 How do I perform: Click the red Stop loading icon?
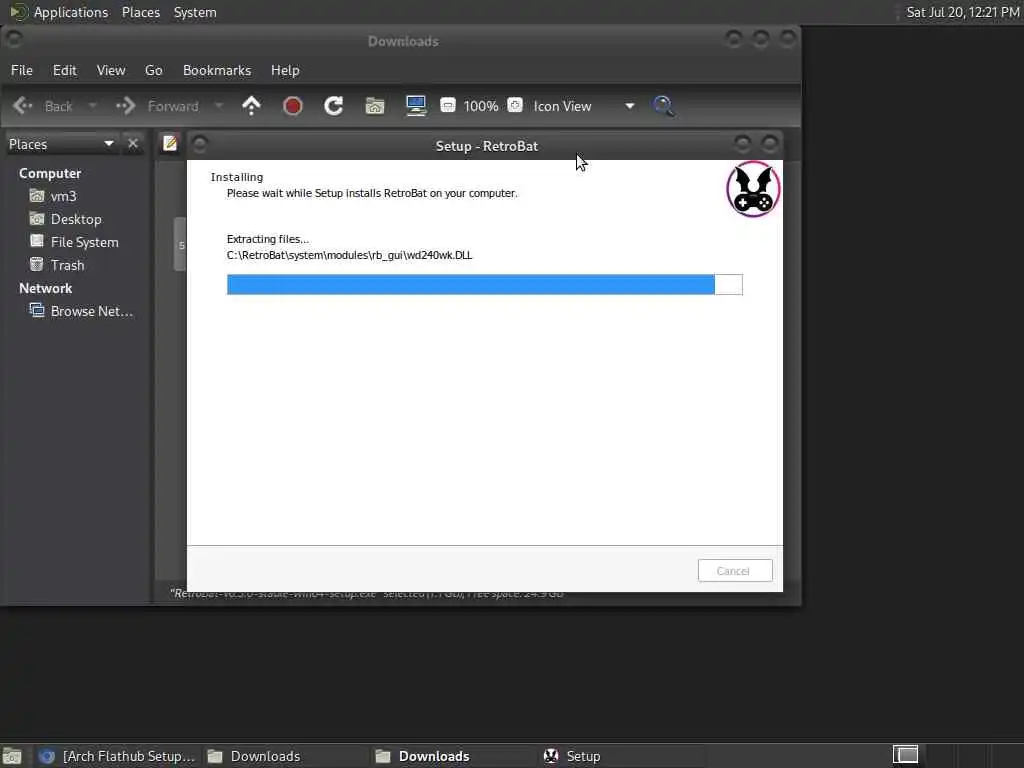tap(293, 106)
